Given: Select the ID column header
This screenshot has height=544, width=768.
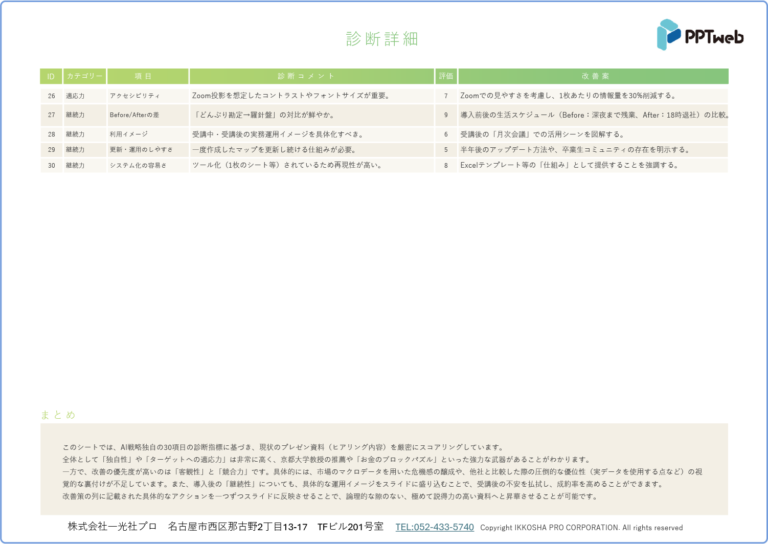Looking at the screenshot, I should pyautogui.click(x=51, y=76).
